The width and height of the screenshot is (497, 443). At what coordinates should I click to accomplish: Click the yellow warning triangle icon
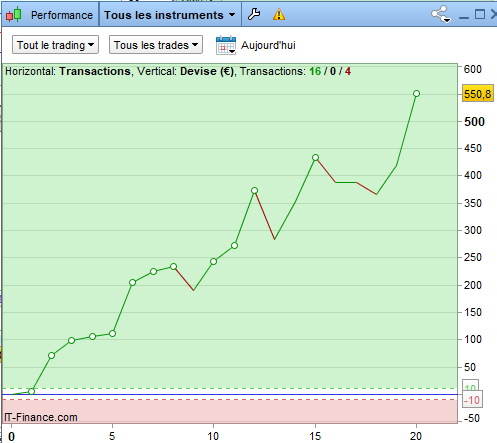coord(279,15)
